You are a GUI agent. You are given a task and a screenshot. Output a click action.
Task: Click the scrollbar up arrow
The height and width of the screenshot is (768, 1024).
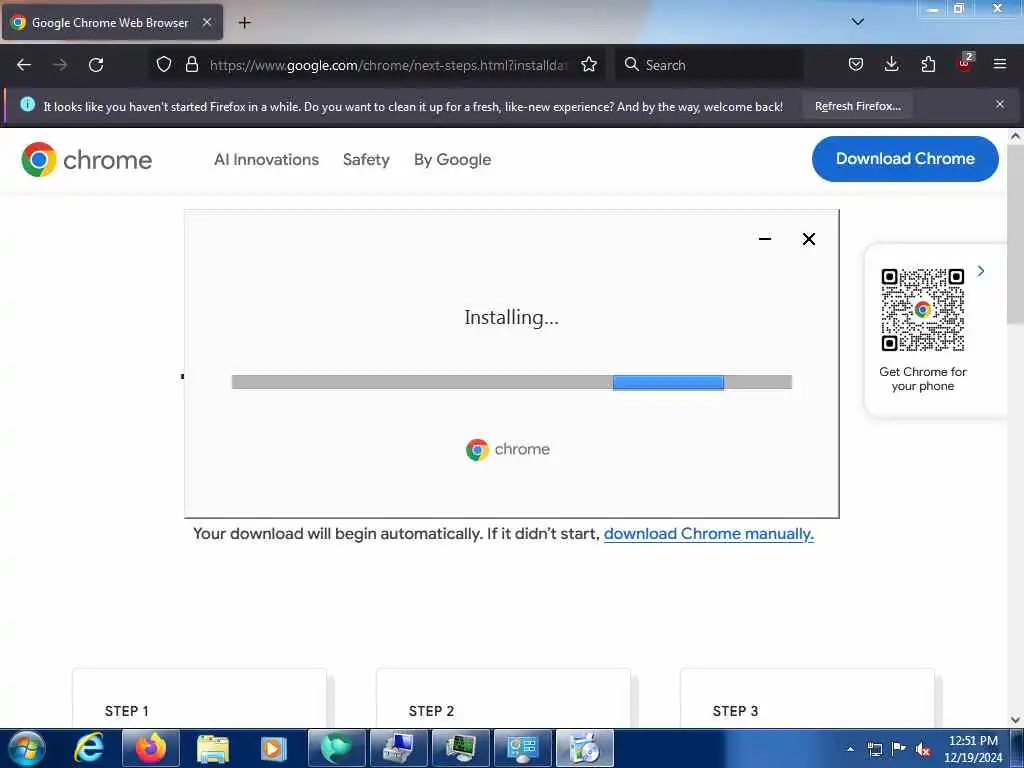pyautogui.click(x=1015, y=136)
